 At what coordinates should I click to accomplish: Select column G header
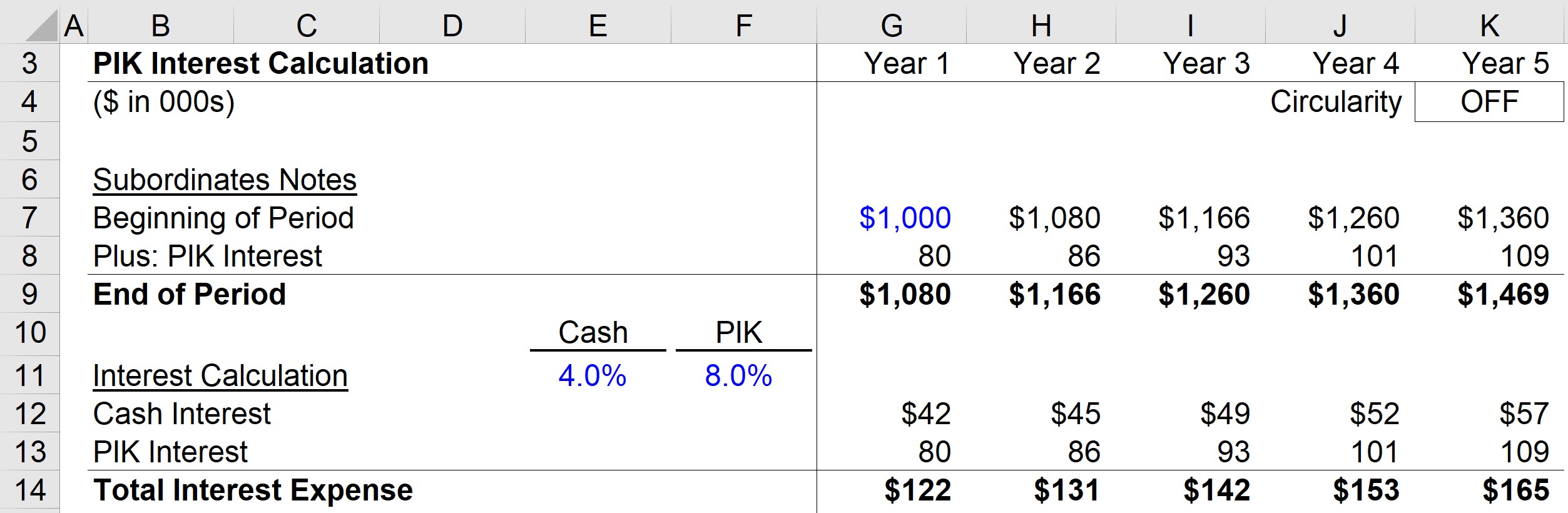point(892,25)
